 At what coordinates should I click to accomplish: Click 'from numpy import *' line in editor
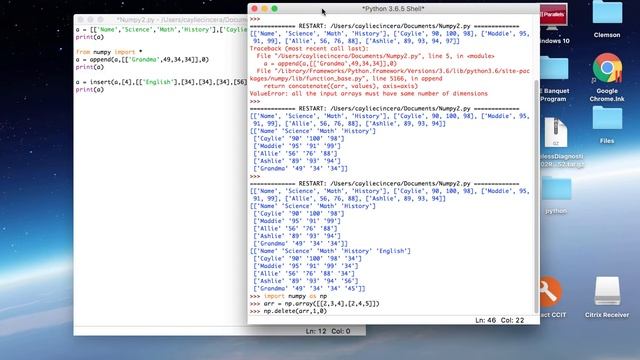click(109, 52)
